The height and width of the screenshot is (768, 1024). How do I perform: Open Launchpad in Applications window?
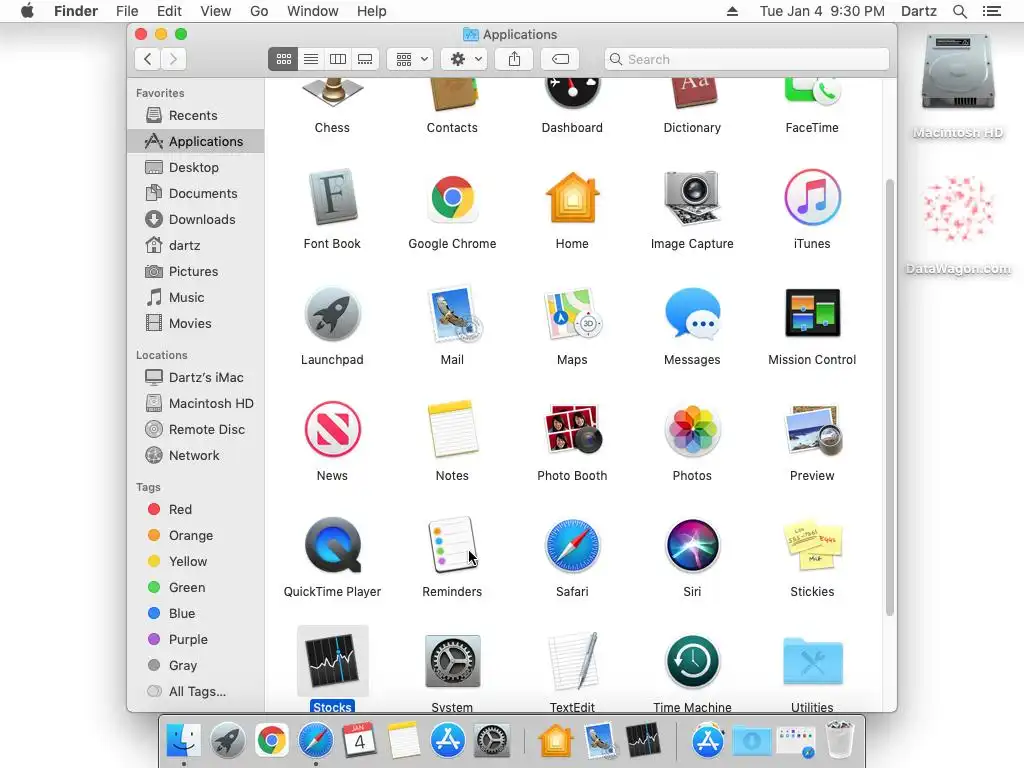tap(332, 314)
